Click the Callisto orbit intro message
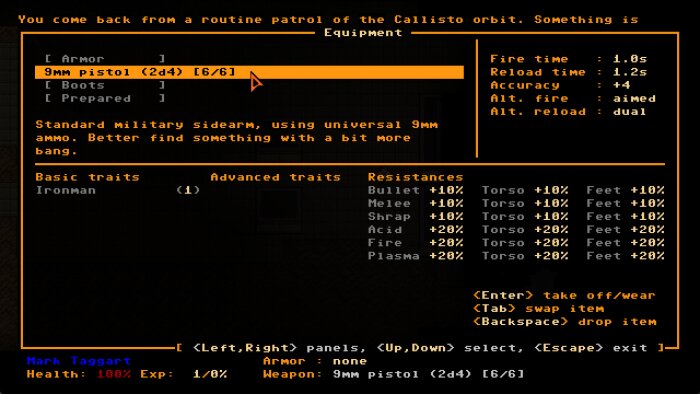The width and height of the screenshot is (700, 394). pos(328,20)
